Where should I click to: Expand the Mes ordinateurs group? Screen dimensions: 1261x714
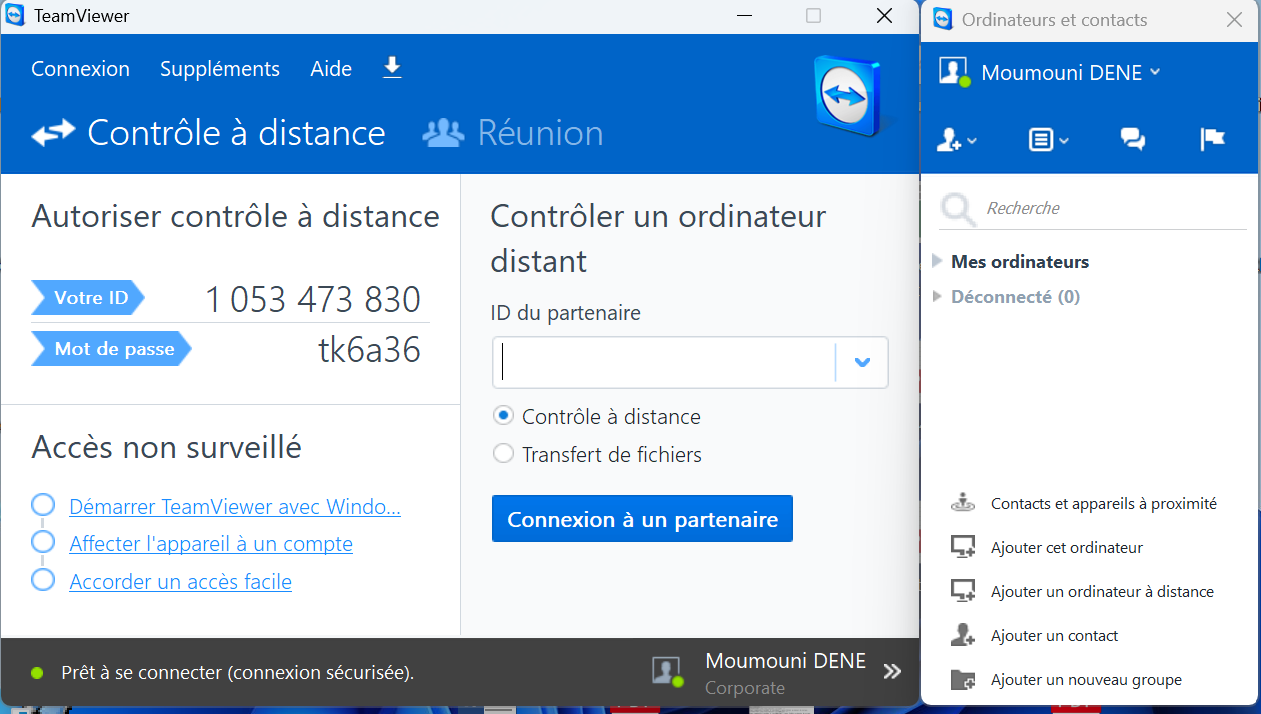tap(937, 261)
